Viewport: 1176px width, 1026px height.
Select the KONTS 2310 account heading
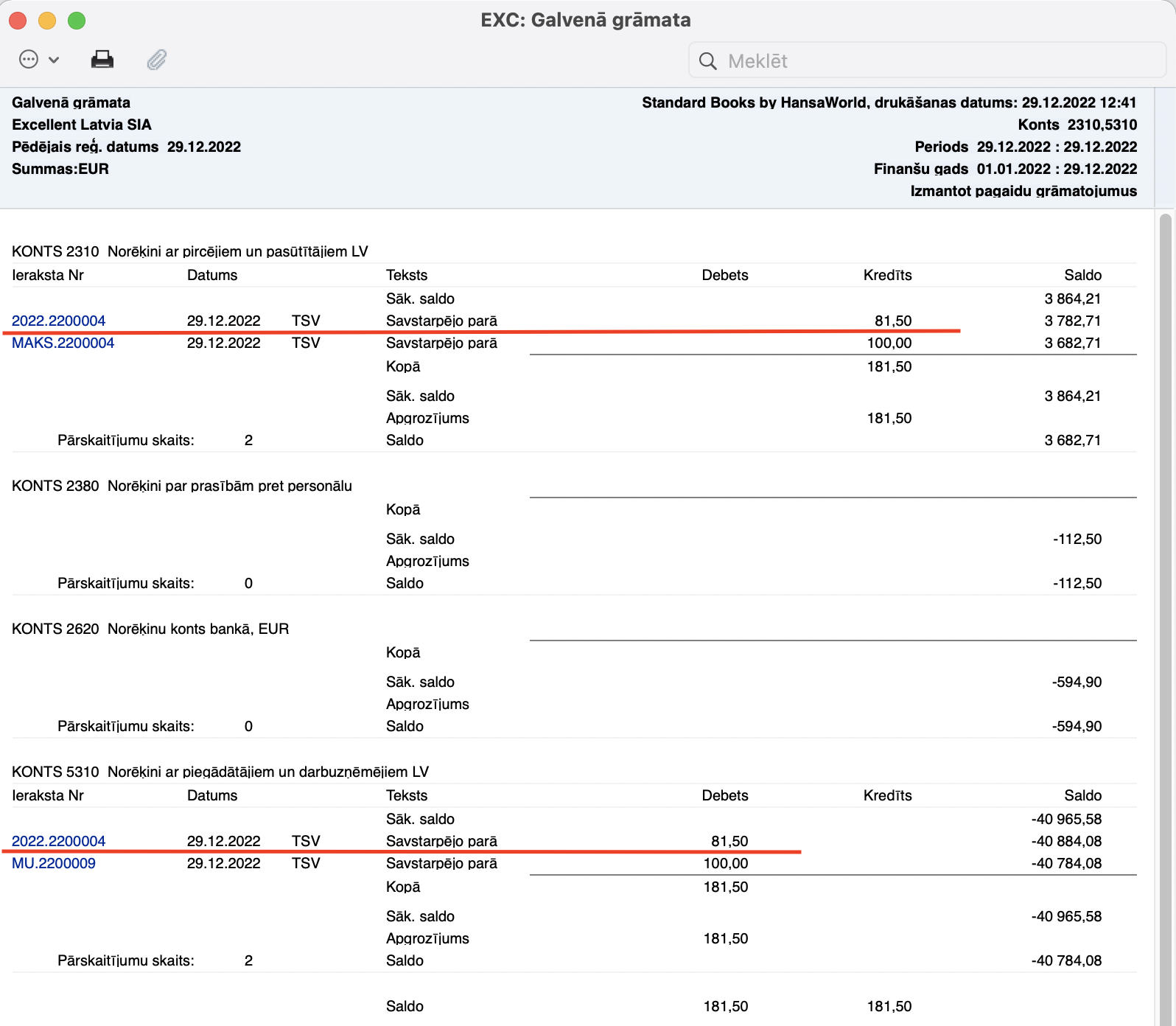[189, 251]
